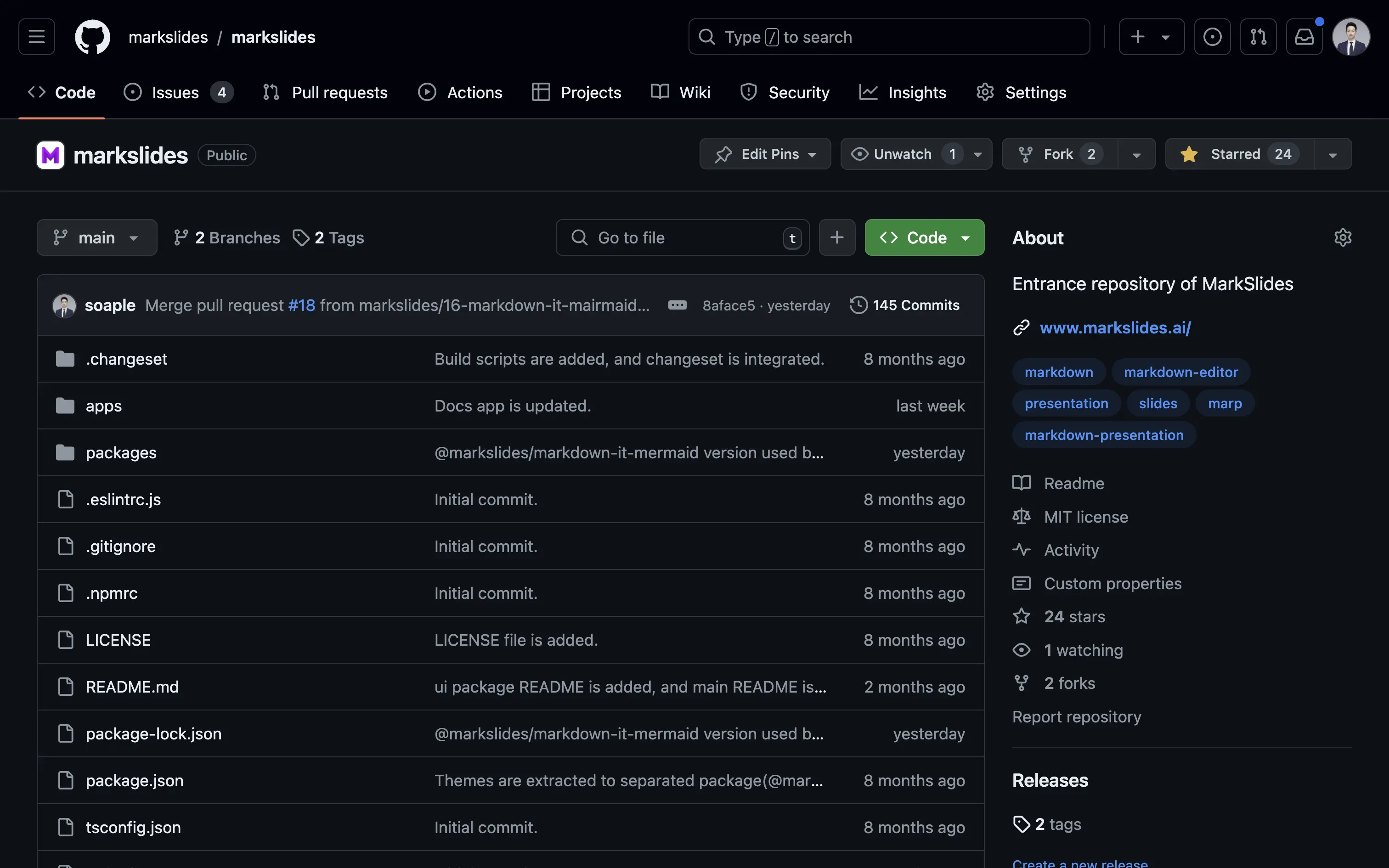Open the Pull requests tab
The image size is (1389, 868).
pyautogui.click(x=325, y=92)
